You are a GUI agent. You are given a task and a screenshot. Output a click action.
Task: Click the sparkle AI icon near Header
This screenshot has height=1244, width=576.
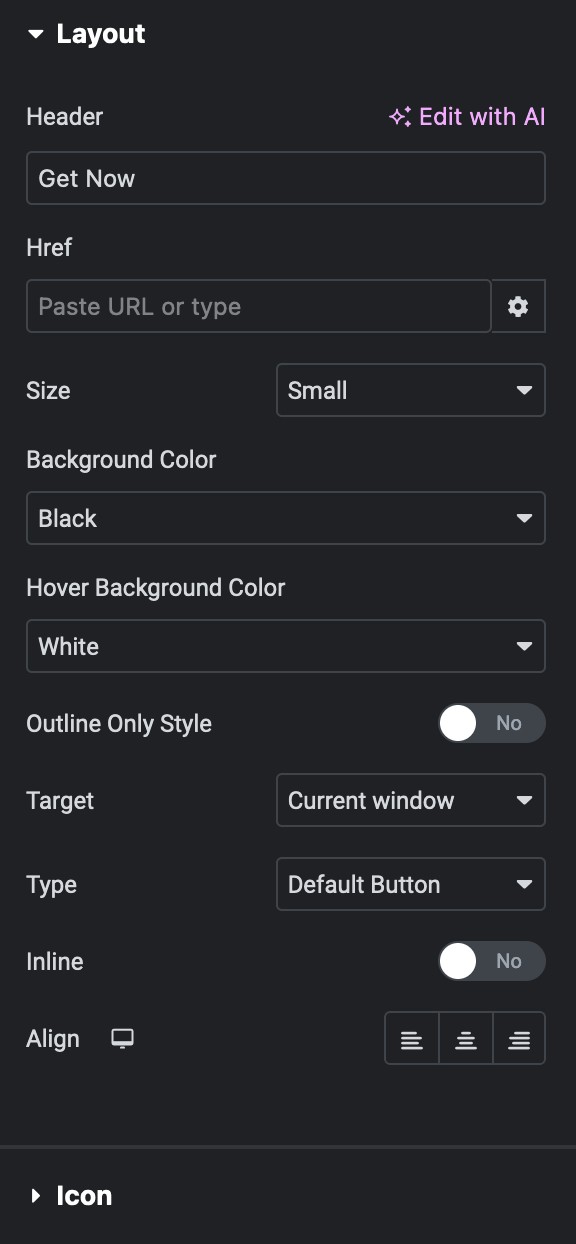[x=400, y=117]
